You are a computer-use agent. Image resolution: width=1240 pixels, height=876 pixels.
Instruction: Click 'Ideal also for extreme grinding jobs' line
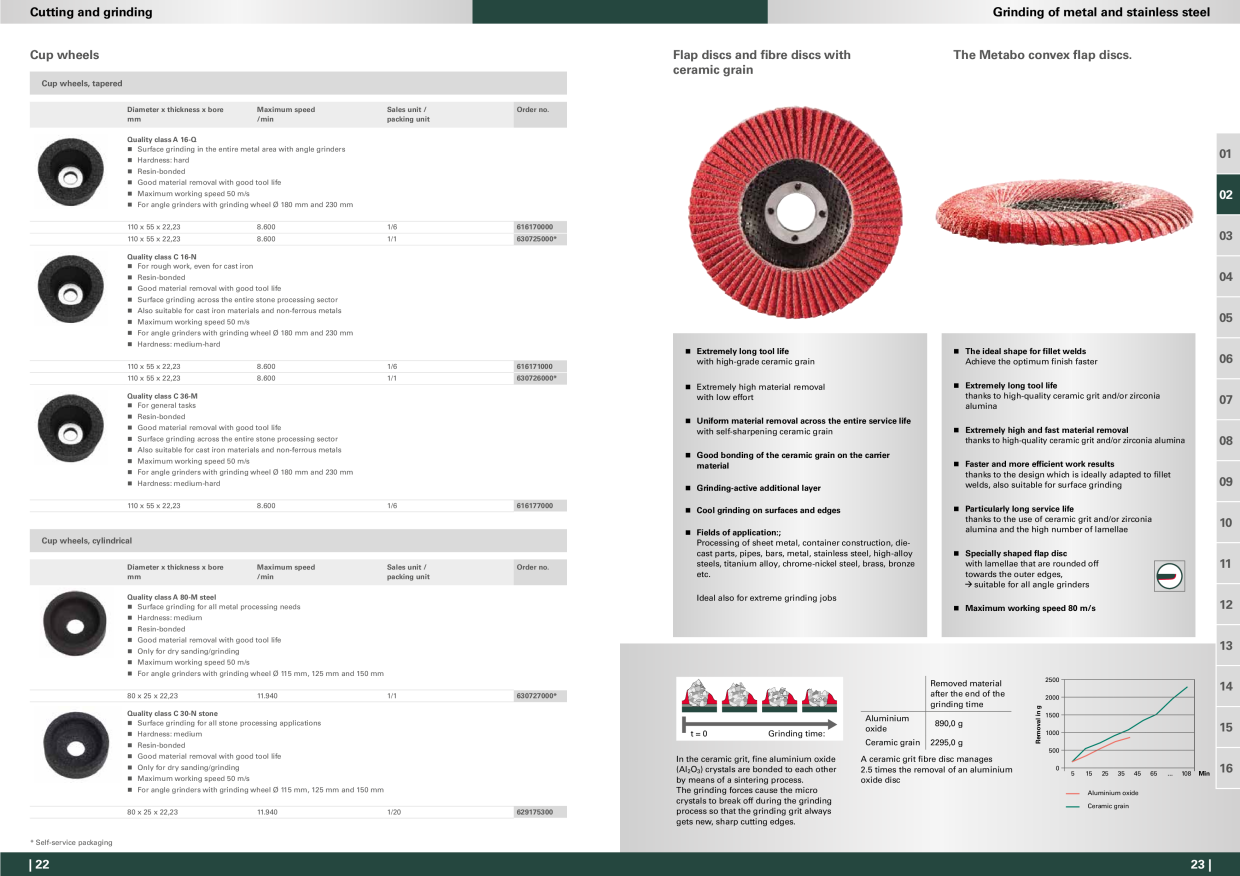[766, 598]
